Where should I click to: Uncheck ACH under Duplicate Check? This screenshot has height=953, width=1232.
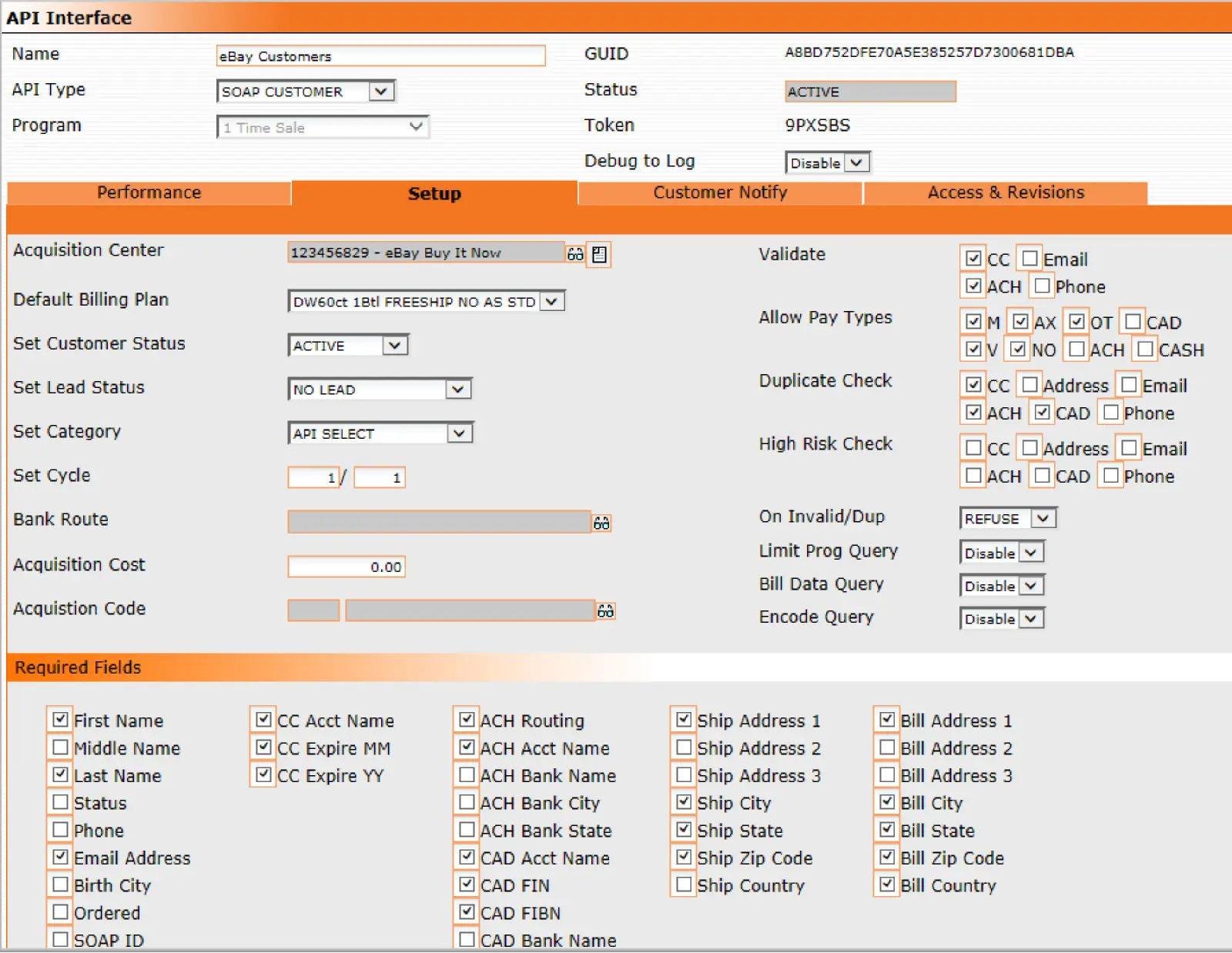973,413
